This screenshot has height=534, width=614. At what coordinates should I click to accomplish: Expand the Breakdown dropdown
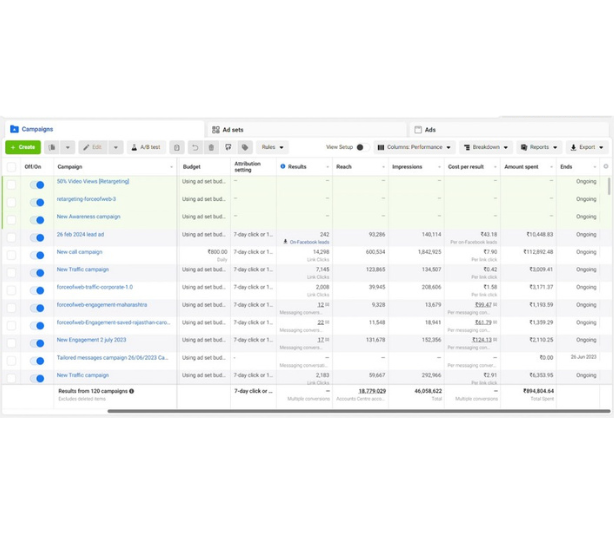click(x=486, y=147)
